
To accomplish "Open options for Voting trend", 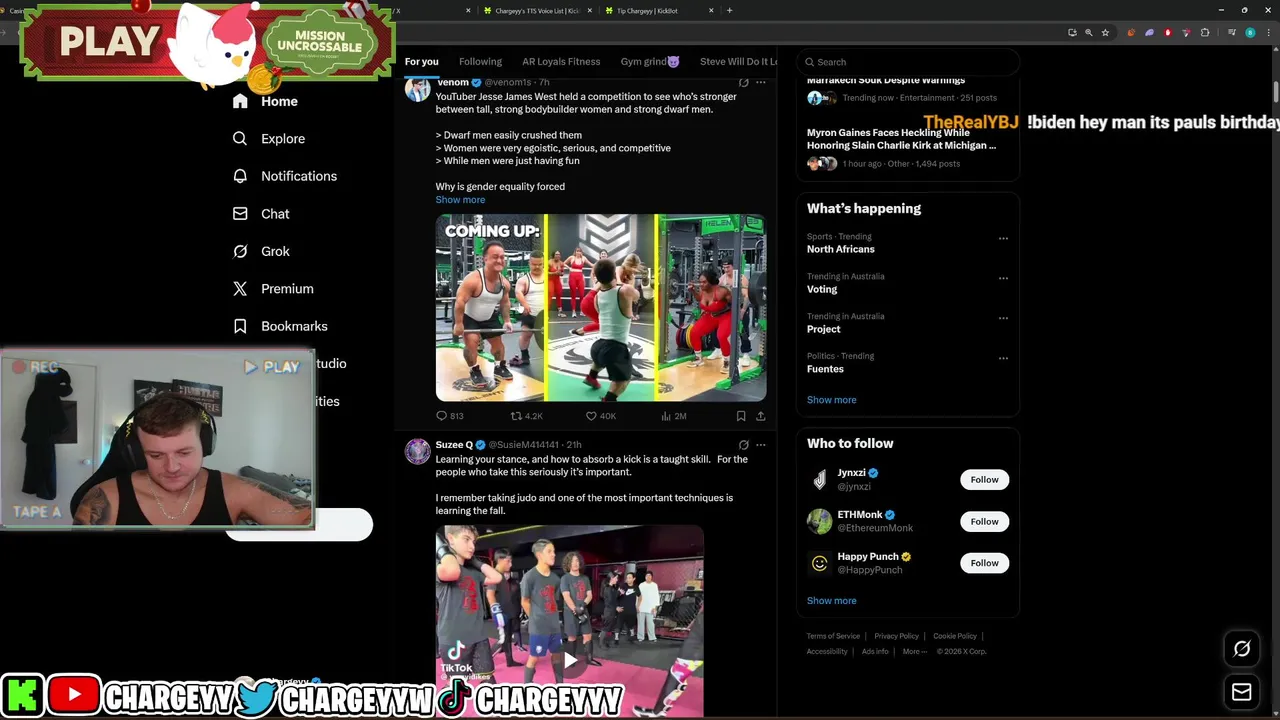I will 1003,279.
